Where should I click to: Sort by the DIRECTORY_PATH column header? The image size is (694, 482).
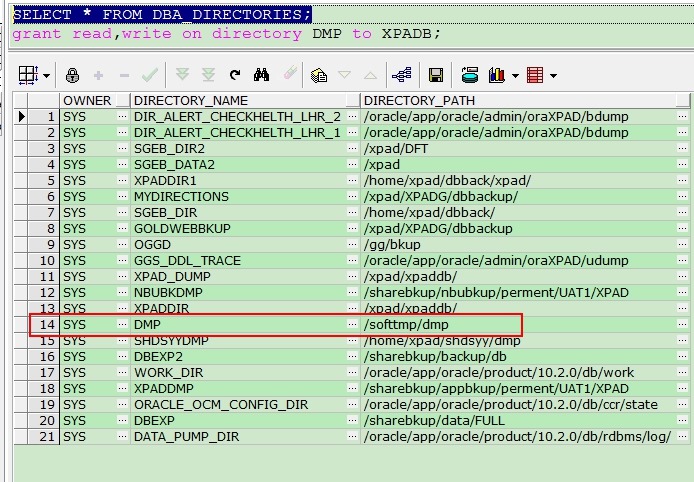[525, 100]
